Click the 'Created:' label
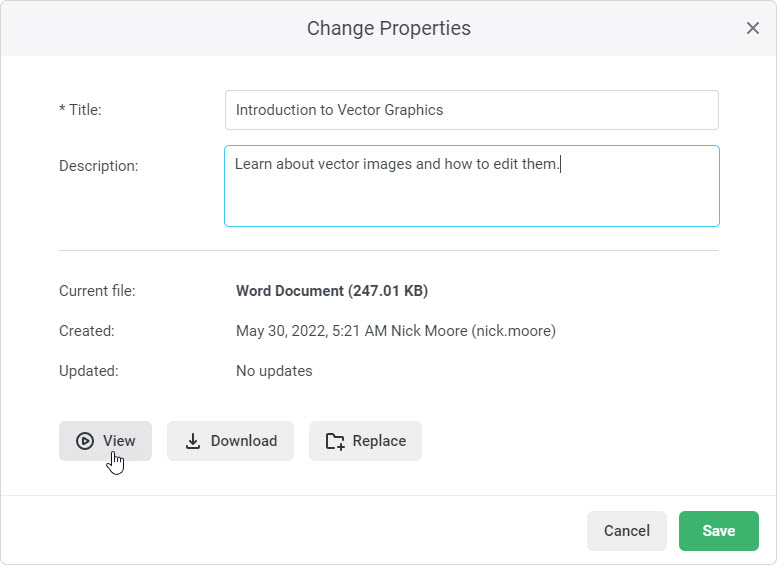This screenshot has height=565, width=777. pyautogui.click(x=87, y=331)
